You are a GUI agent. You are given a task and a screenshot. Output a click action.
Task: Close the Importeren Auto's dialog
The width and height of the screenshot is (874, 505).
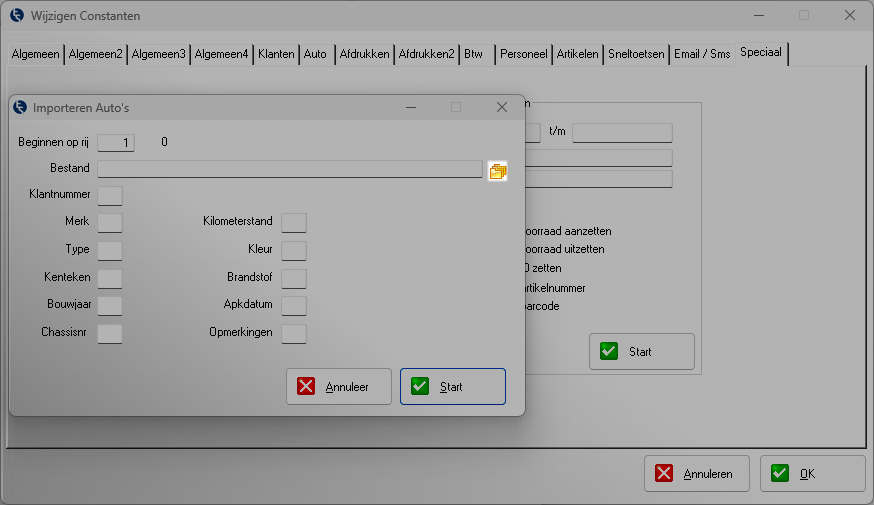(x=502, y=107)
